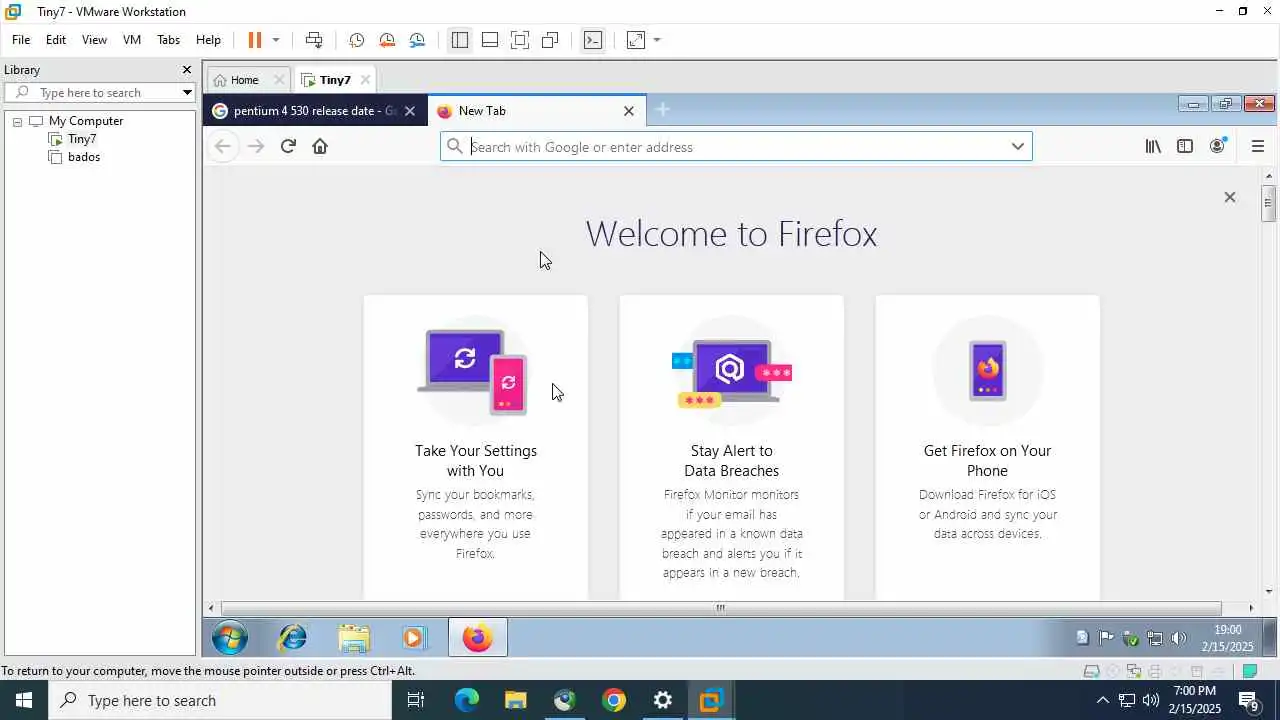
Task: Switch to Unity mode icon
Action: pos(550,40)
